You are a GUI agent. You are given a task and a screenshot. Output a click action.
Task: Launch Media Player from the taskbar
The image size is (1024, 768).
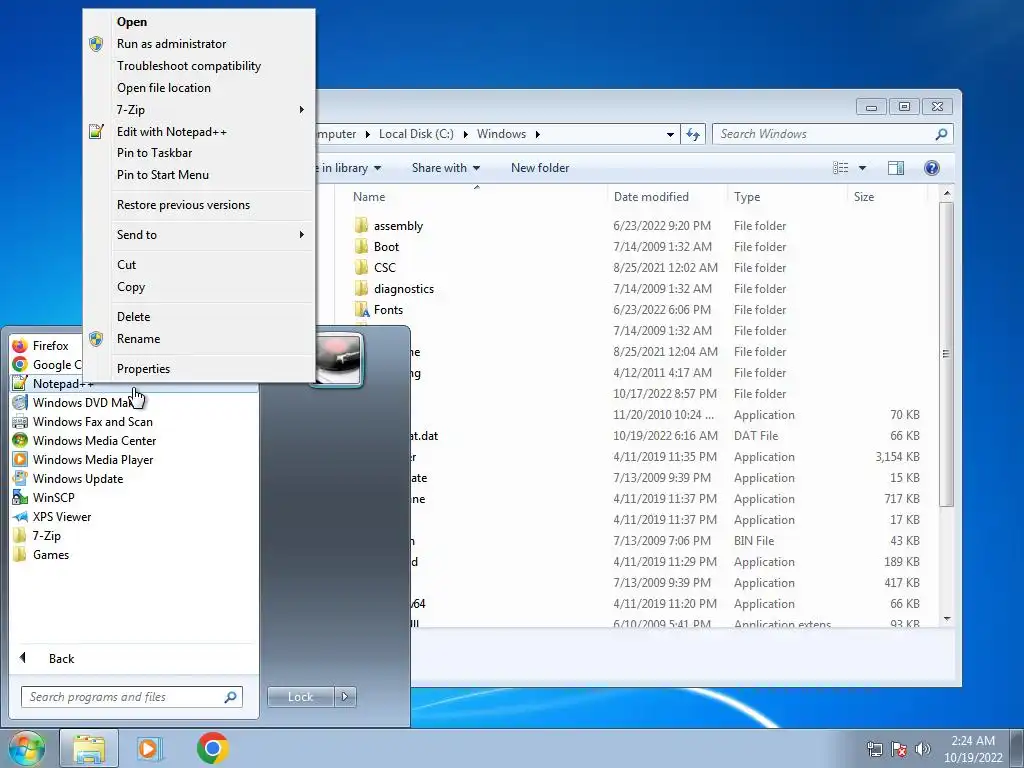pyautogui.click(x=150, y=748)
